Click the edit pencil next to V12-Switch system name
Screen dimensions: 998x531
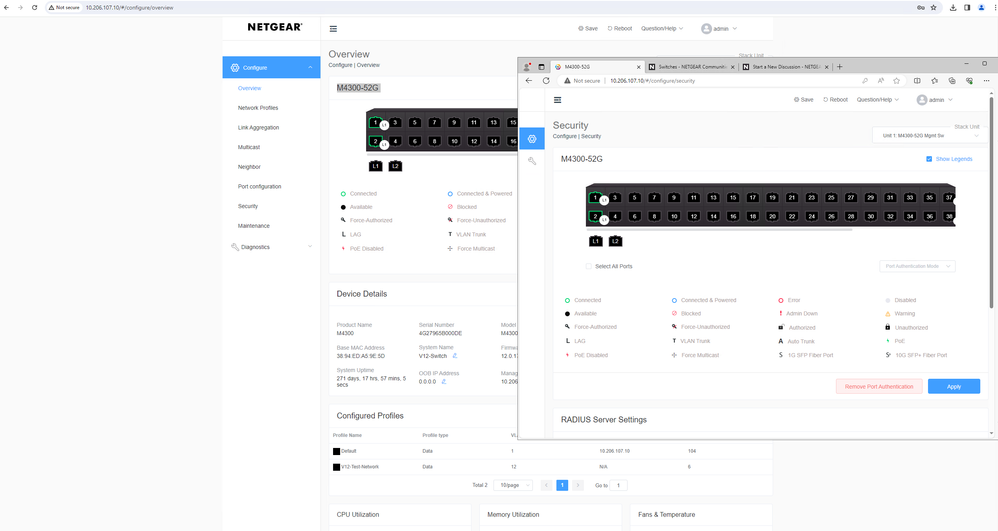click(455, 355)
